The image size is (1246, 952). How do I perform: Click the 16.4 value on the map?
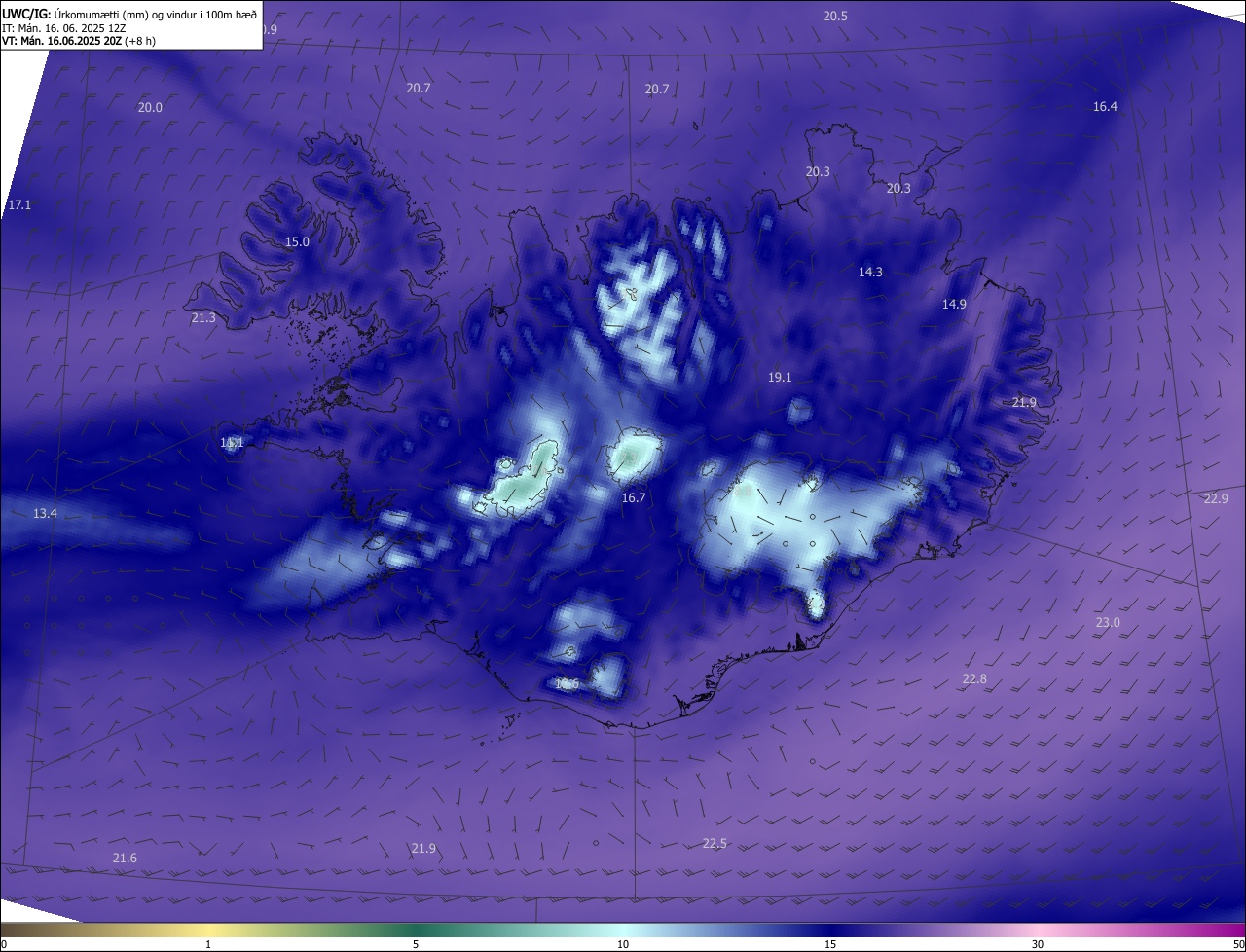[x=1105, y=107]
